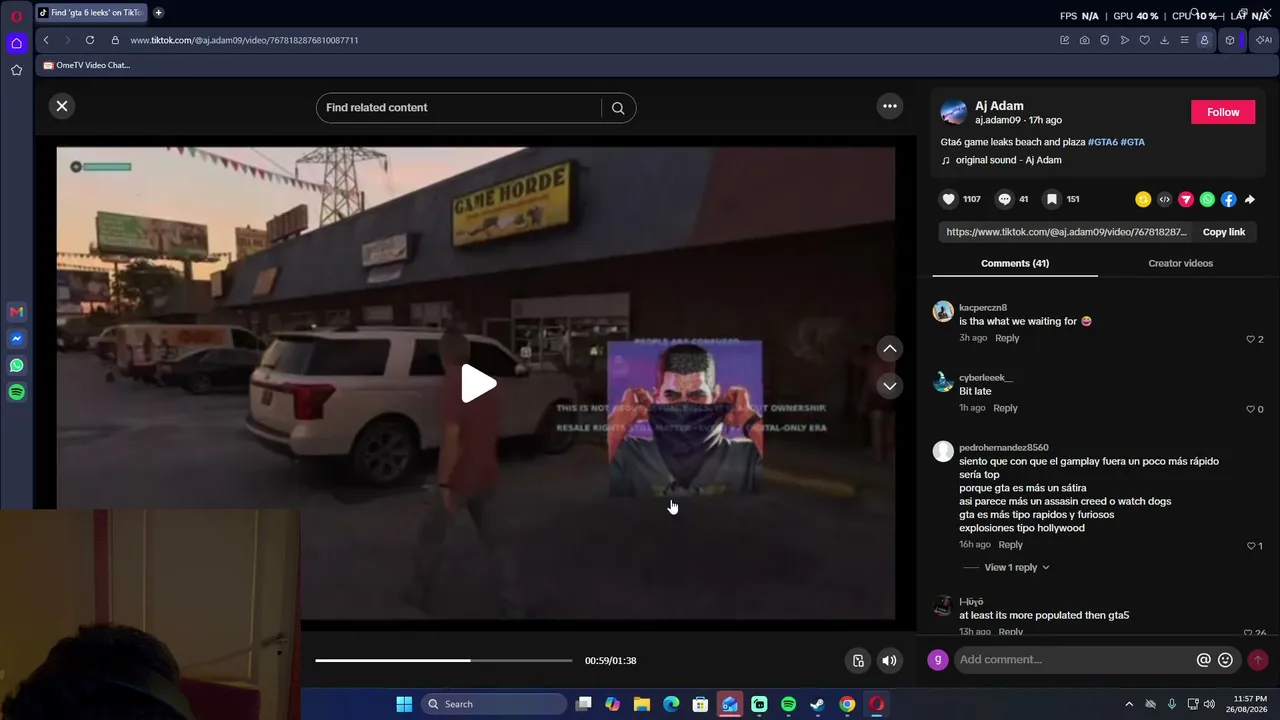Open more share options arrow
Image resolution: width=1280 pixels, height=720 pixels.
click(x=1250, y=199)
